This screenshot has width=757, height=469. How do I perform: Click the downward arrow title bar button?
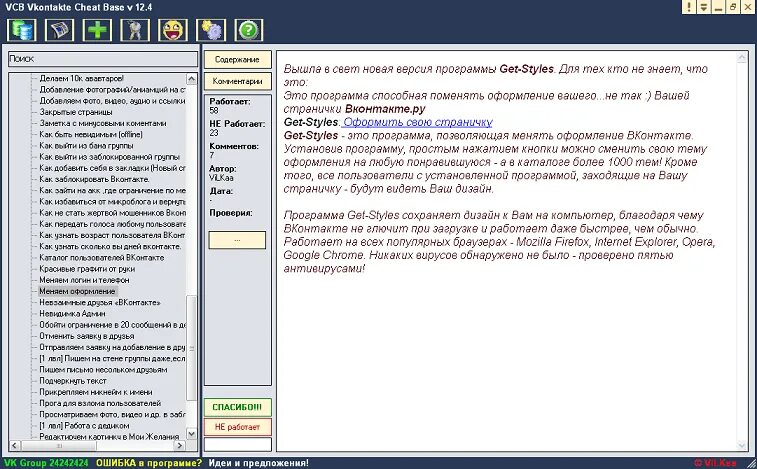pos(703,7)
